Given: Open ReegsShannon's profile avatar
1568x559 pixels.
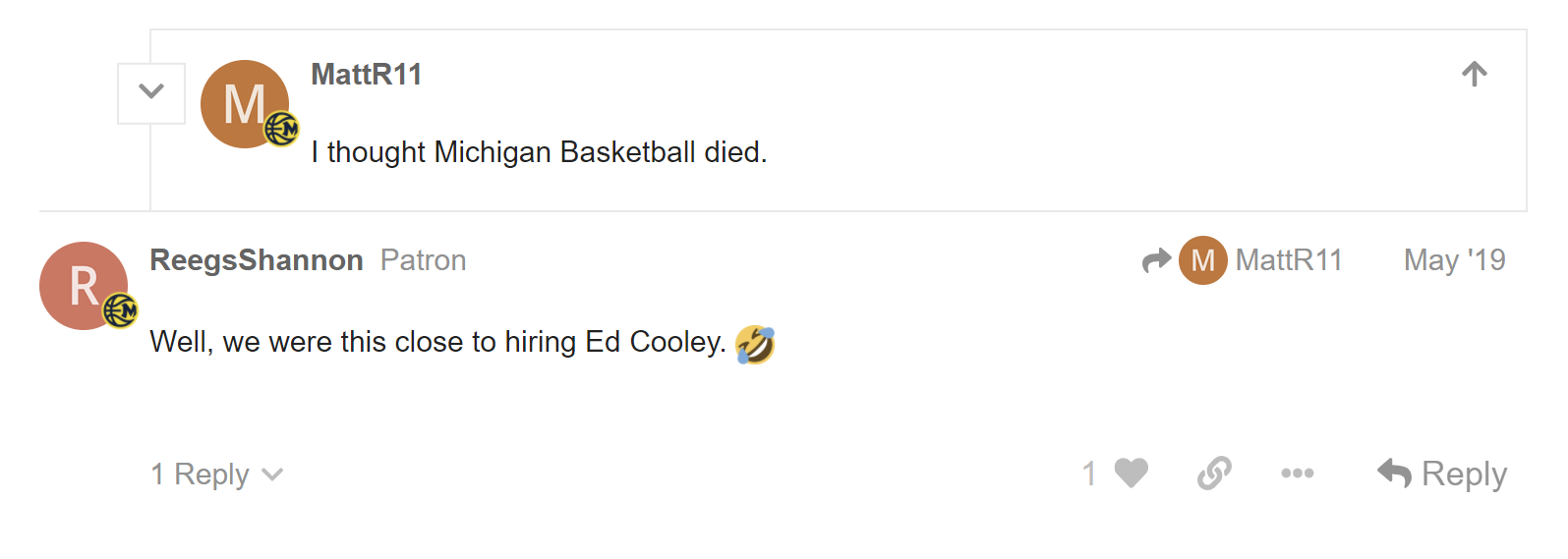Looking at the screenshot, I should [83, 285].
